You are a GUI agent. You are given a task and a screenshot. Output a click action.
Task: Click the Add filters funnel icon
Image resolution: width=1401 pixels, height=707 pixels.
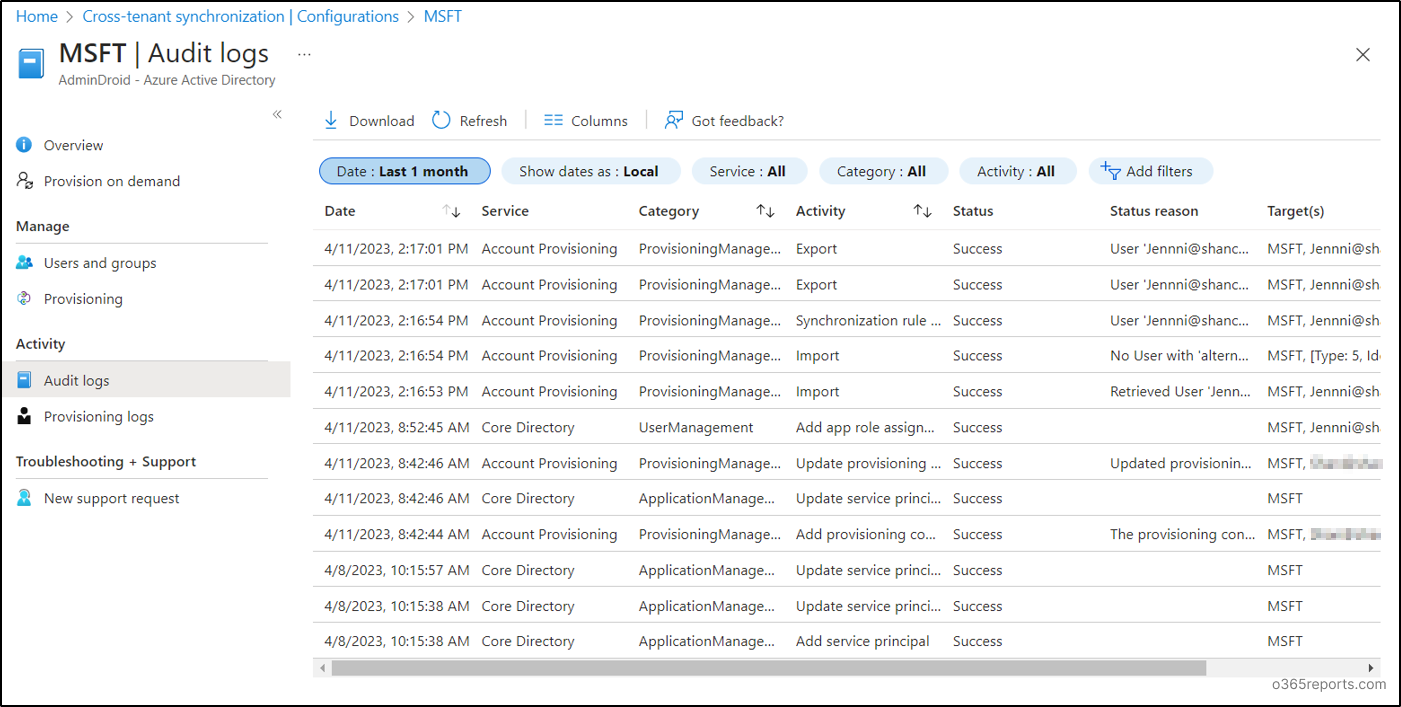coord(1112,171)
